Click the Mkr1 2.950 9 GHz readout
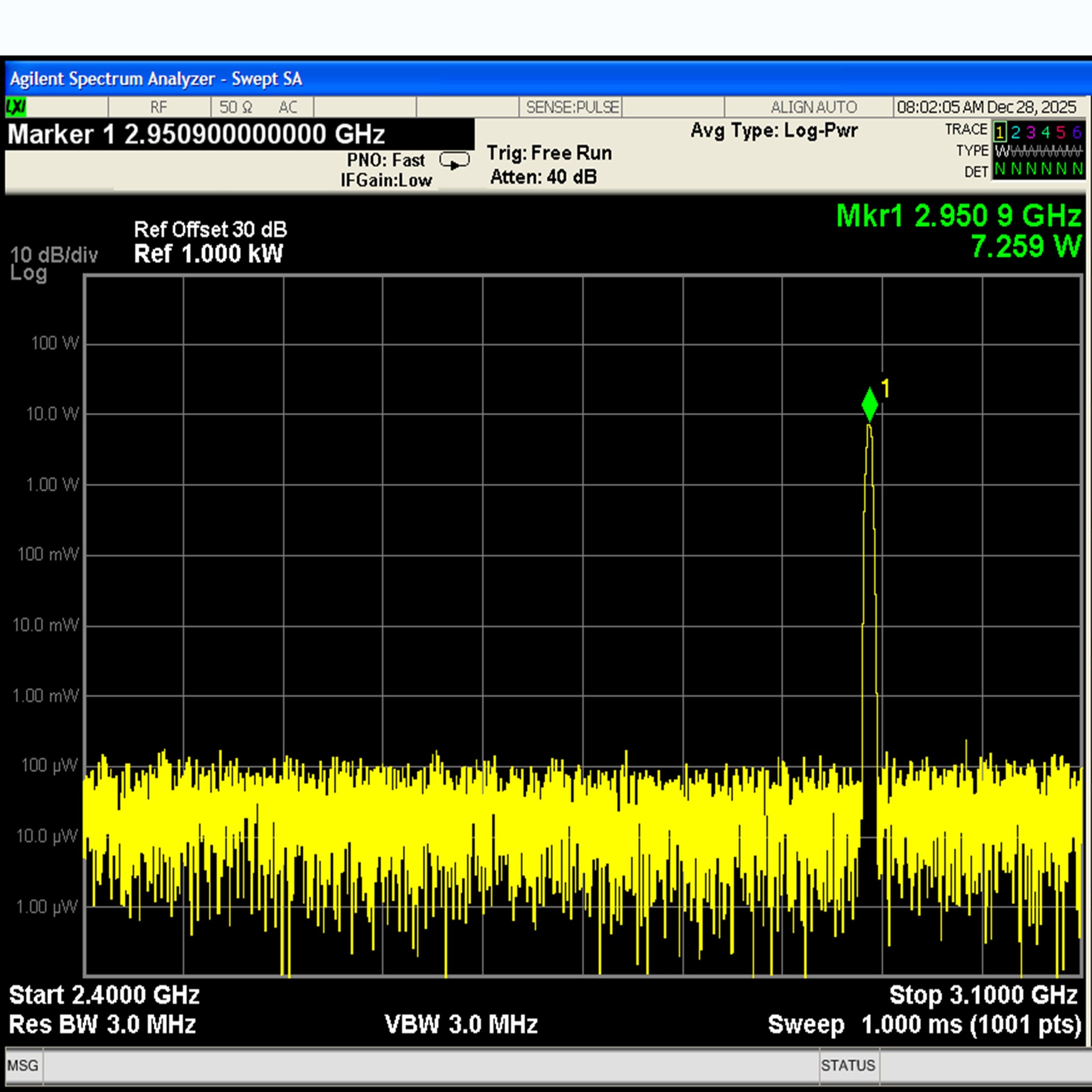Image resolution: width=1092 pixels, height=1092 pixels. click(x=959, y=216)
